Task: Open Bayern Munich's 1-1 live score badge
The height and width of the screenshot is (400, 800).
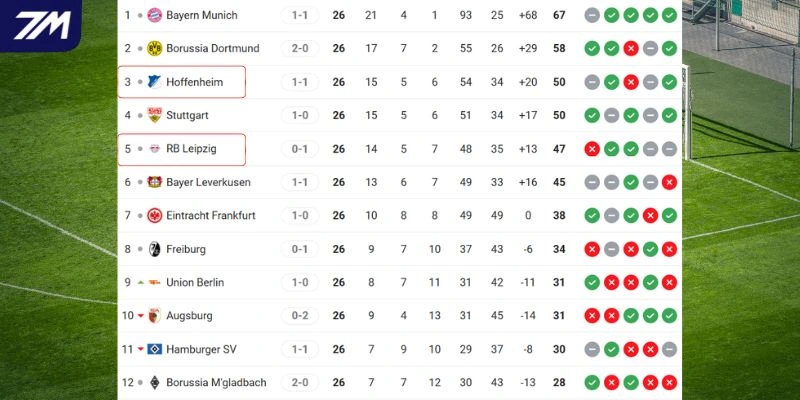Action: click(300, 15)
